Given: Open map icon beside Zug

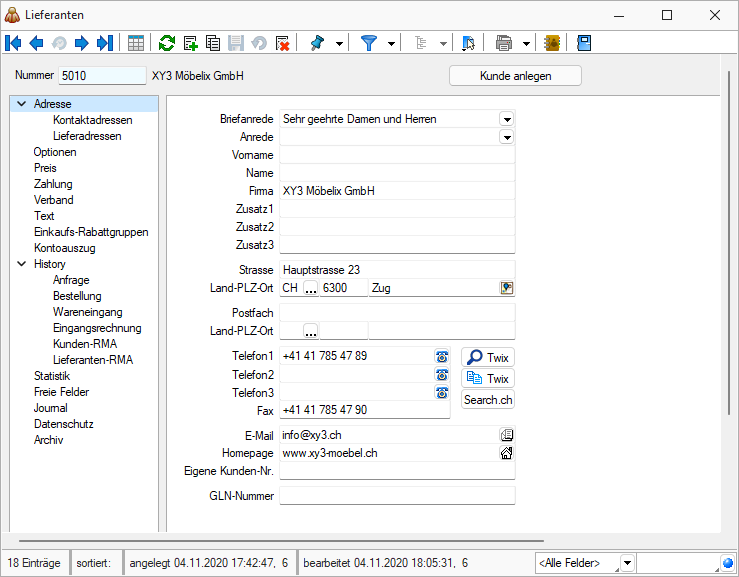Looking at the screenshot, I should pos(507,288).
